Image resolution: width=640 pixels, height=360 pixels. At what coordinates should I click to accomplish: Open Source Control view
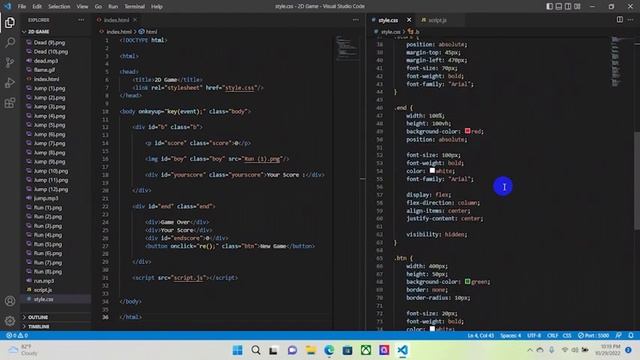(x=10, y=62)
